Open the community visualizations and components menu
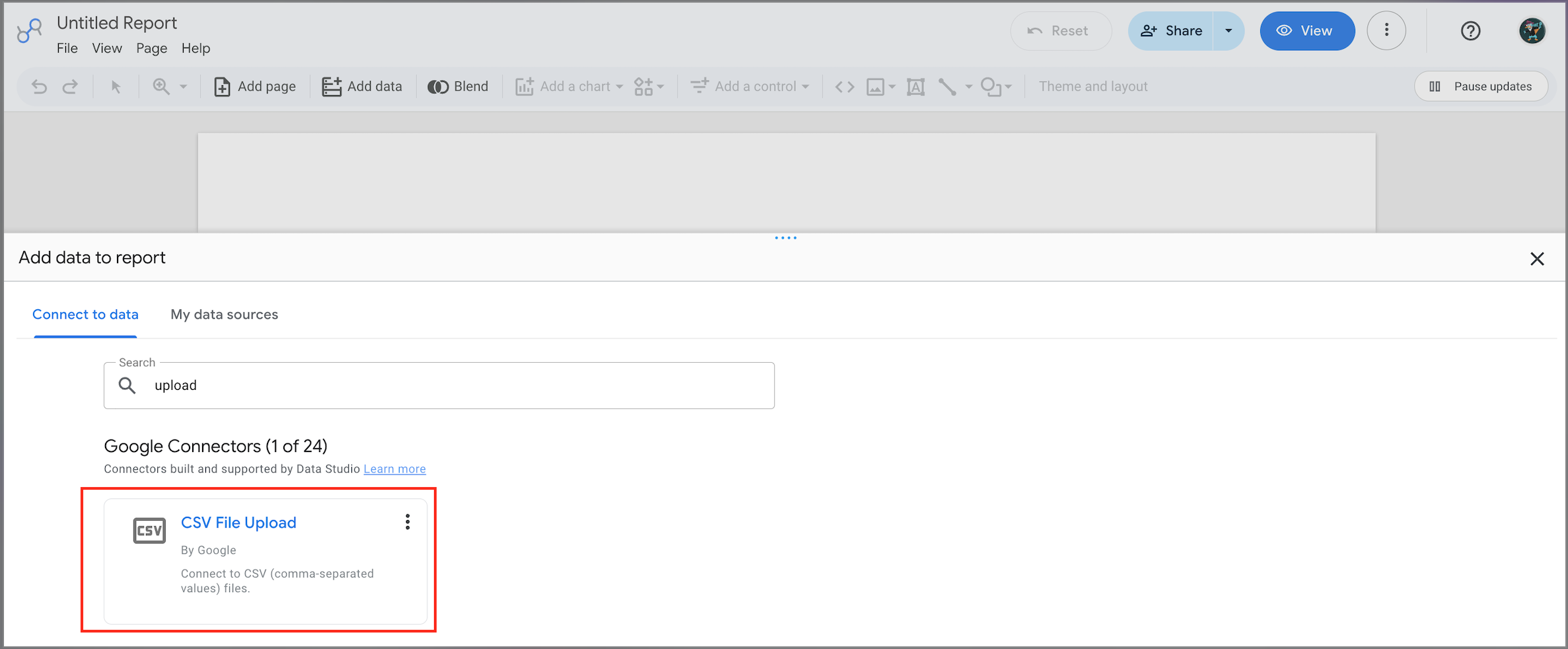Screen dimensions: 1568x649 (649, 87)
